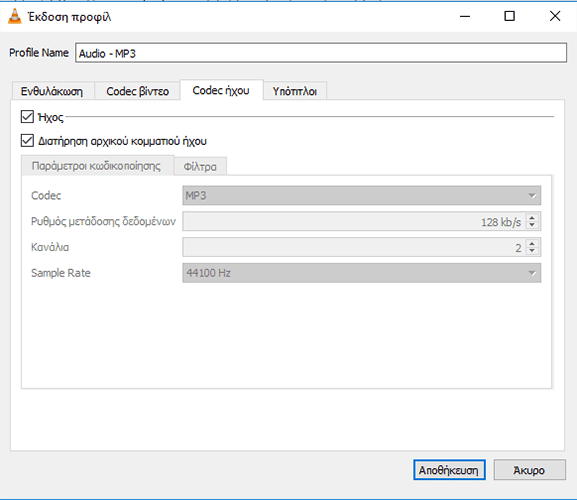Open the Sample Rate 44100 Hz dropdown
Screen dimensions: 577x500
point(361,273)
